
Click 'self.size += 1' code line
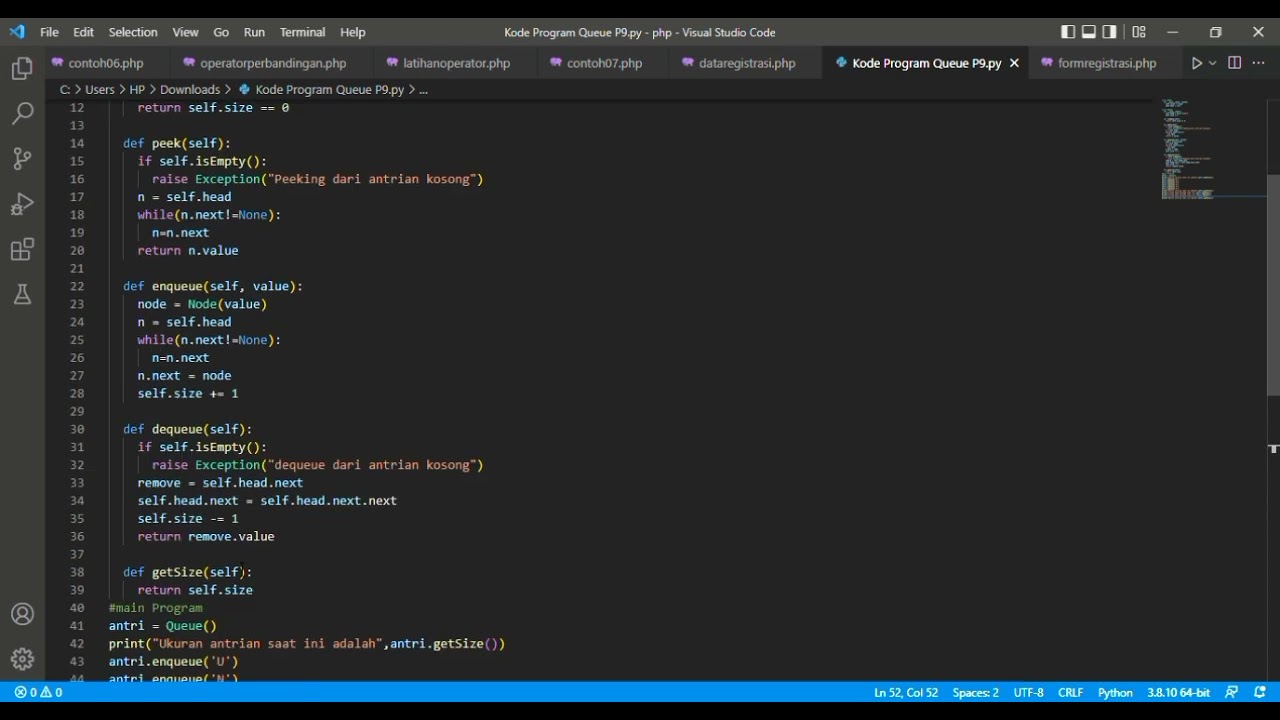click(x=188, y=393)
